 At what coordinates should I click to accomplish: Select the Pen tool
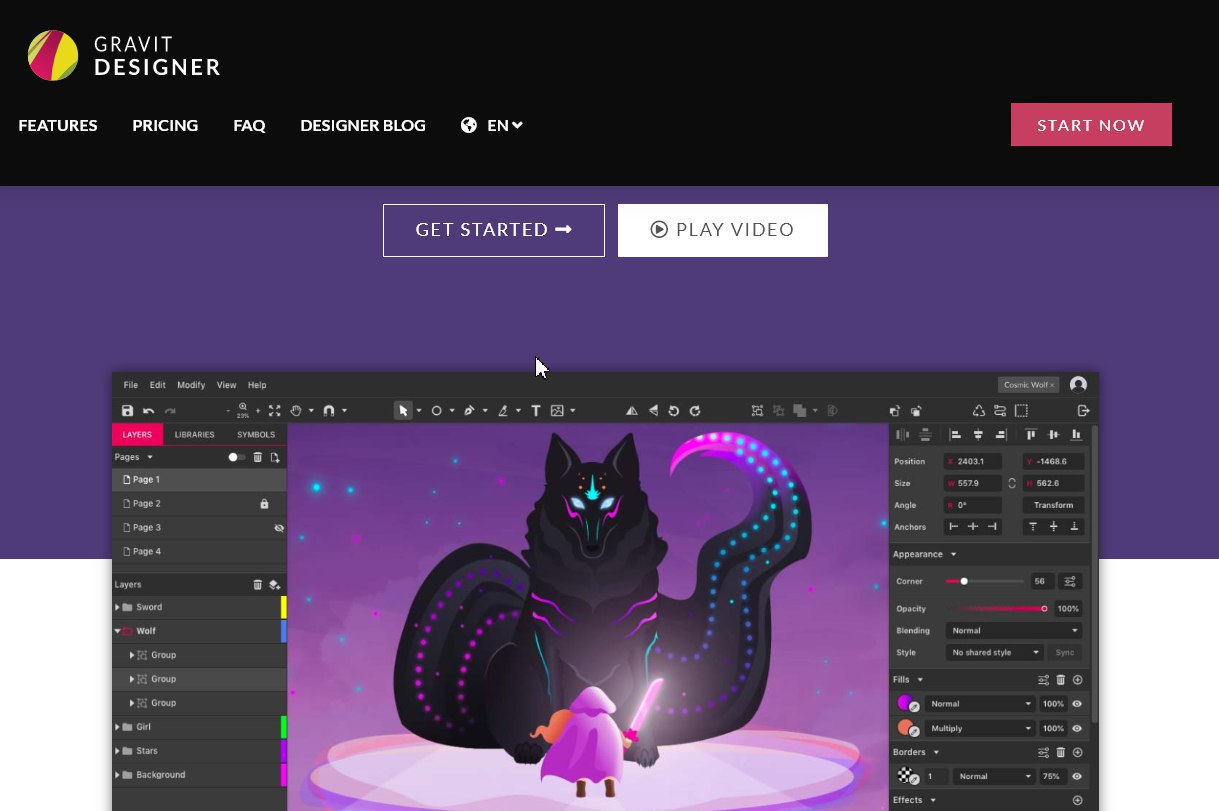click(x=469, y=411)
